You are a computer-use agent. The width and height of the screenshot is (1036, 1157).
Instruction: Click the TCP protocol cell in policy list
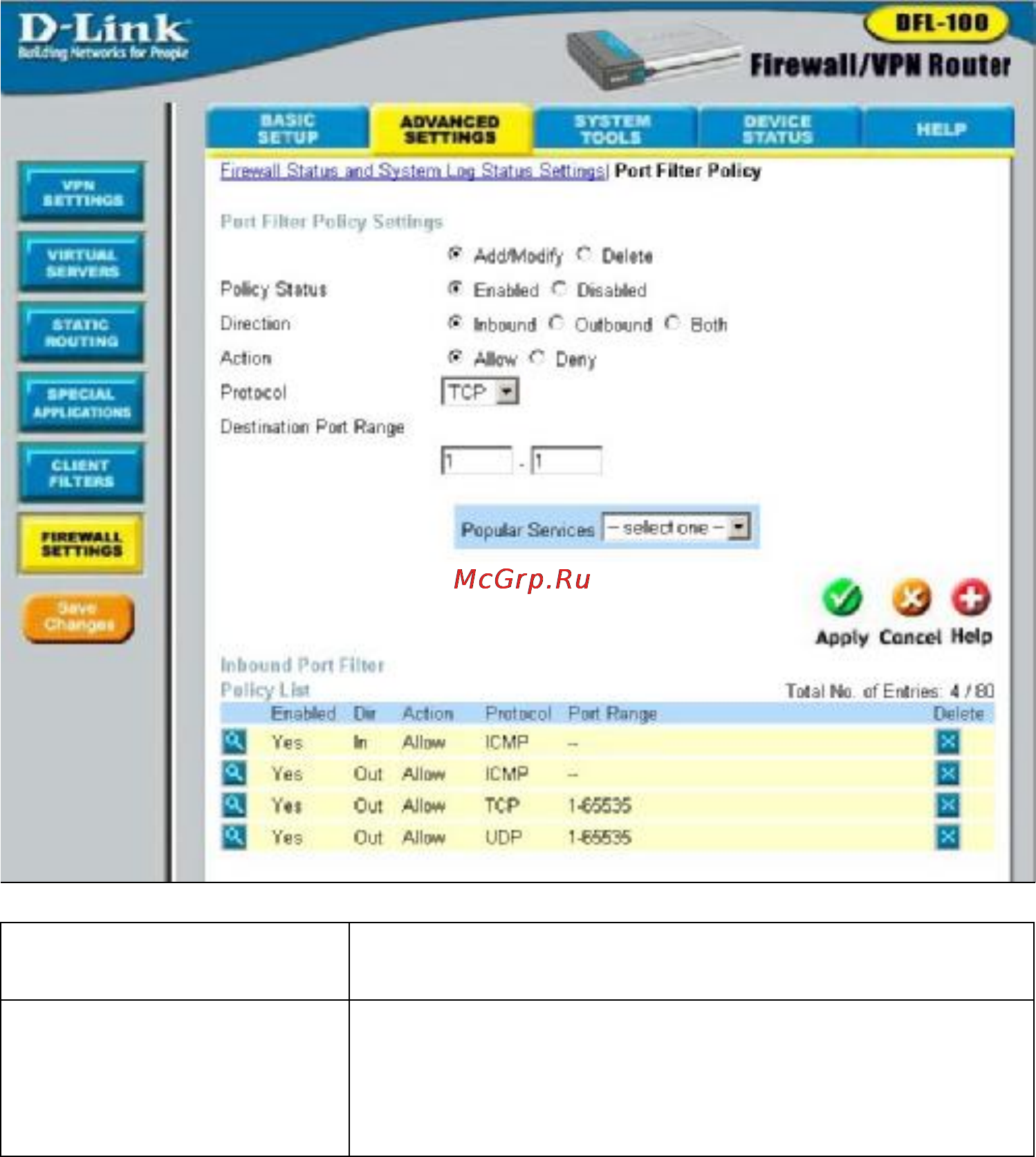pos(502,806)
